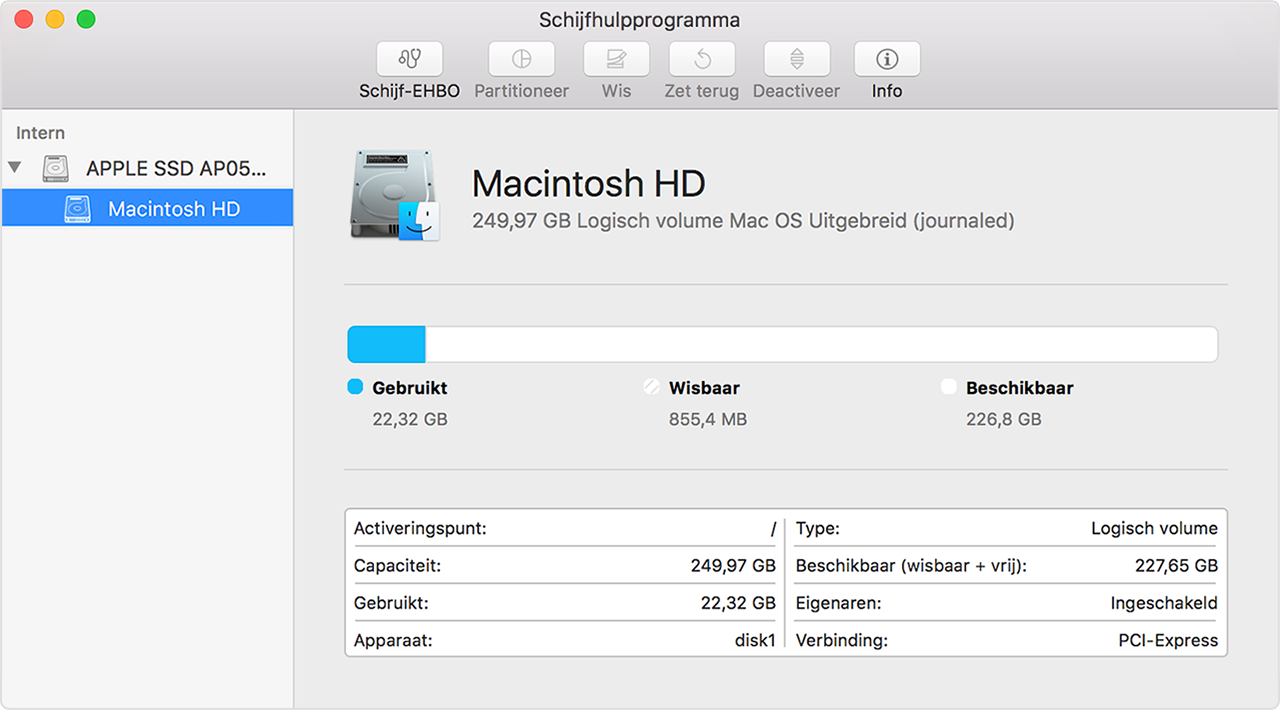The width and height of the screenshot is (1280, 710).
Task: Click the 'disk1' device value
Action: point(755,640)
